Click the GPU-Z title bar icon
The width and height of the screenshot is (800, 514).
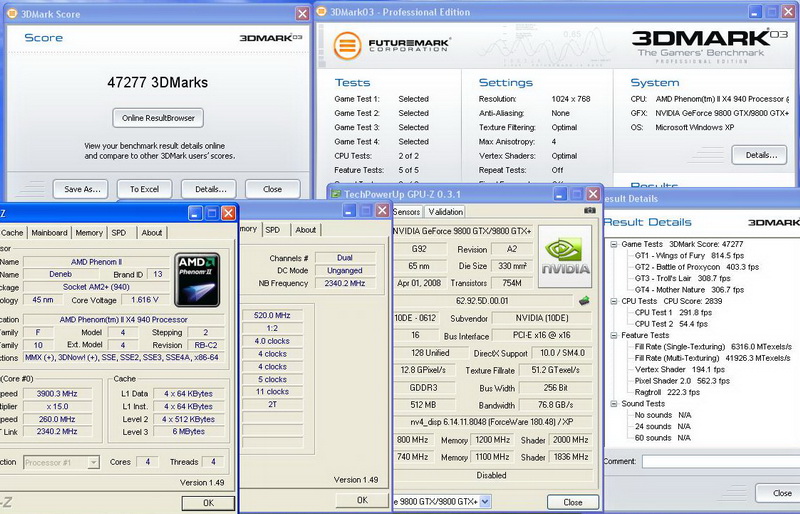click(x=336, y=194)
